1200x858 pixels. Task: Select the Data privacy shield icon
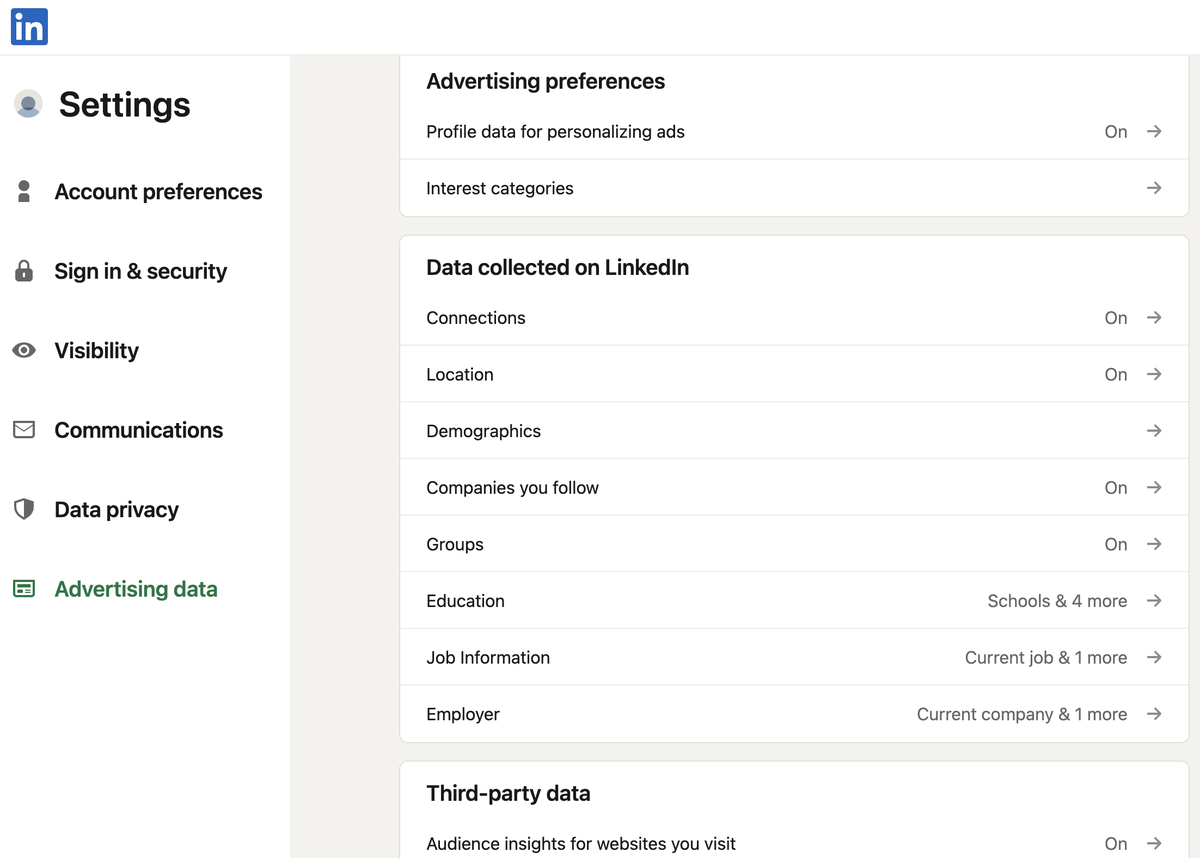(24, 509)
